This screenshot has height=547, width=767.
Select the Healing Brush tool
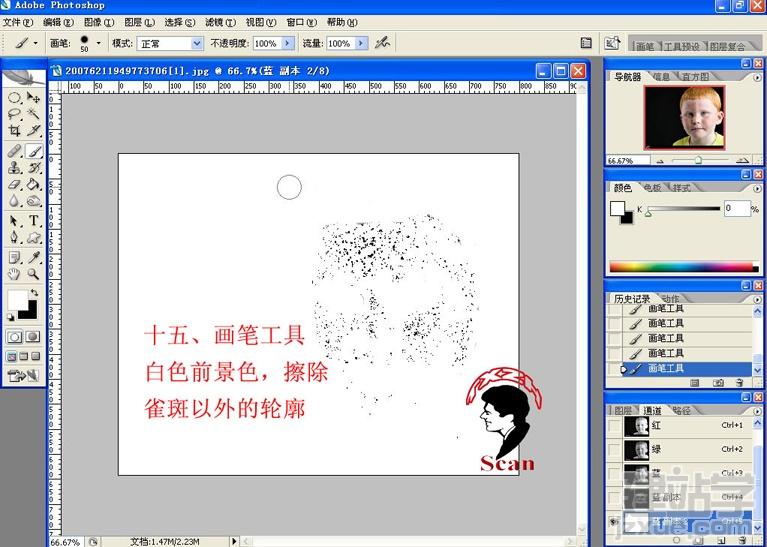tap(14, 151)
